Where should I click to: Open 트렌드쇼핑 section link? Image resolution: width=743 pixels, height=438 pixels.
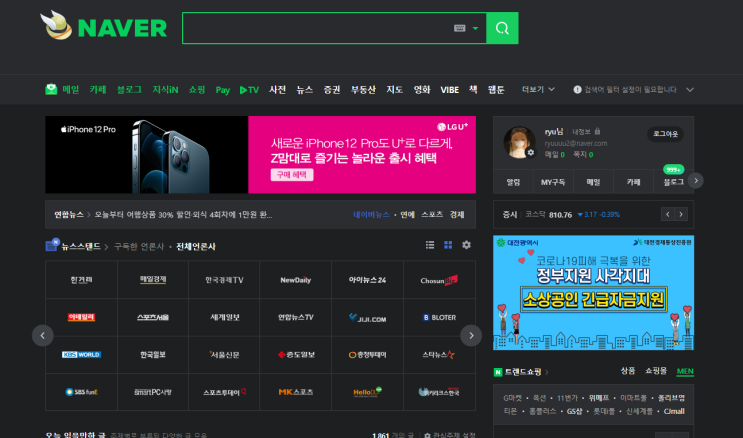click(522, 372)
